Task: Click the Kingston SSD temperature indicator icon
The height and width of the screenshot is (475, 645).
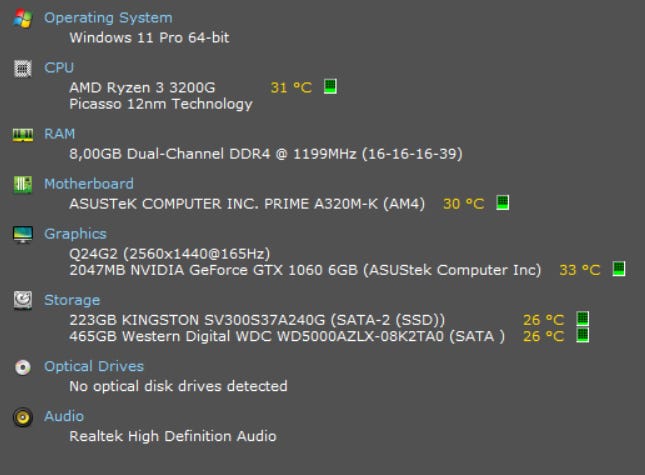Action: tap(582, 318)
